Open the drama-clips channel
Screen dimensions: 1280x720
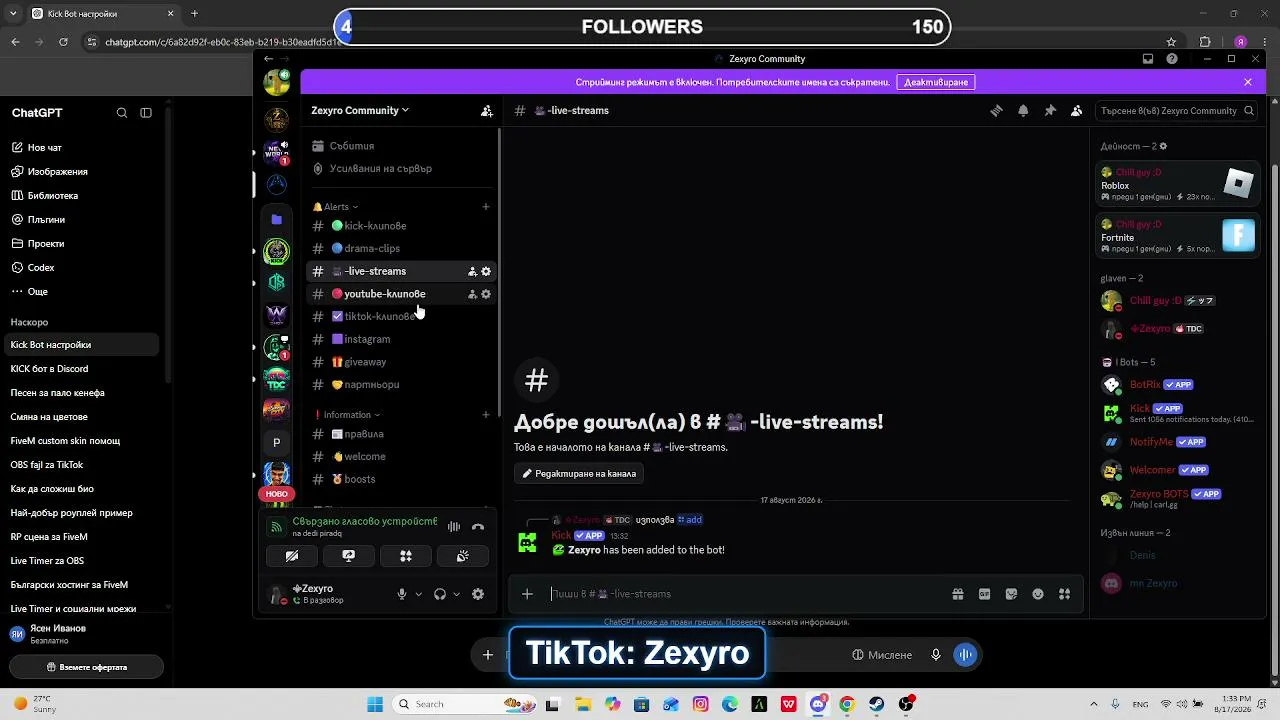pyautogui.click(x=400, y=249)
